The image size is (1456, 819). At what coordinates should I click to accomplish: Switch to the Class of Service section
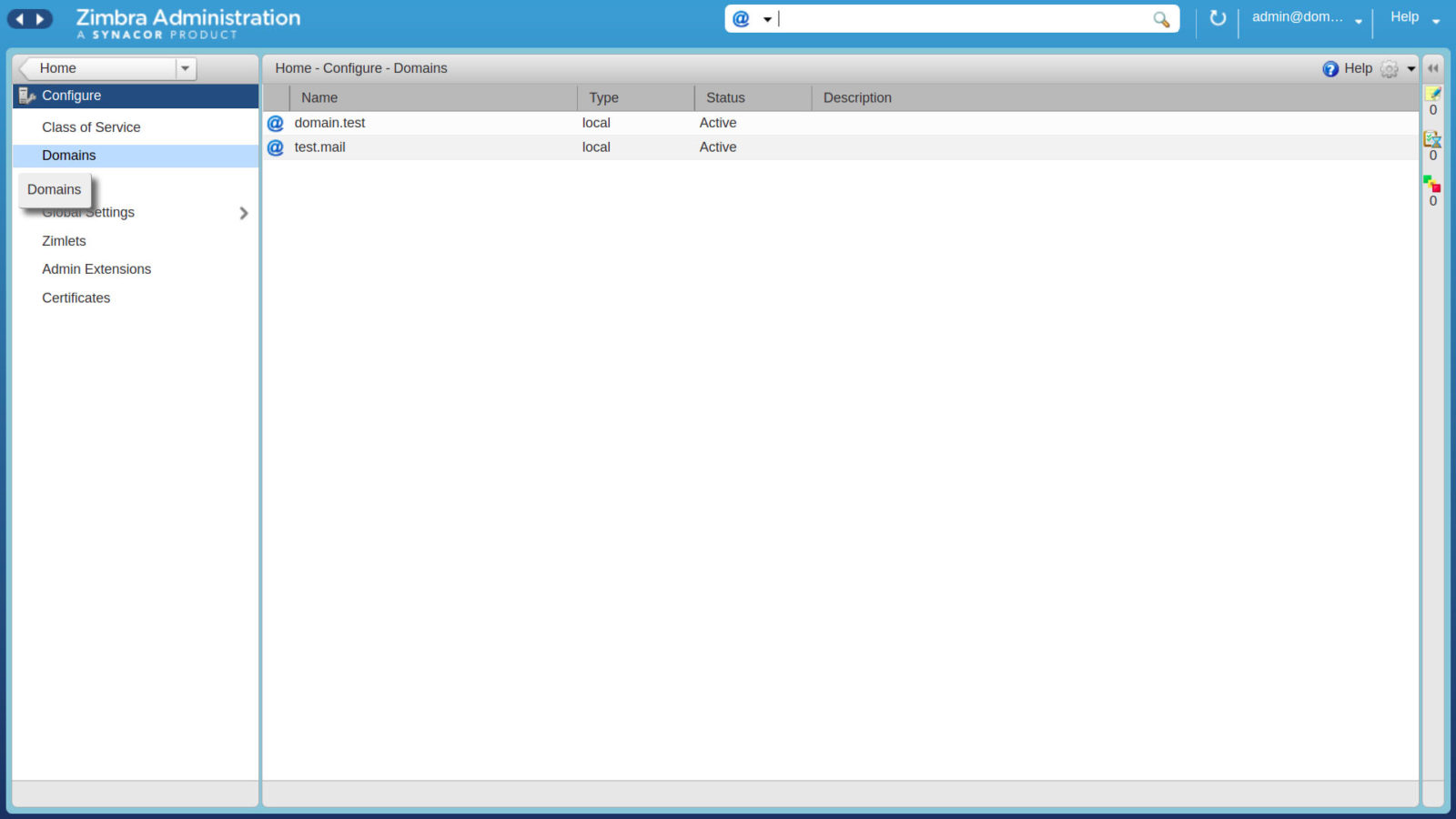coord(91,126)
